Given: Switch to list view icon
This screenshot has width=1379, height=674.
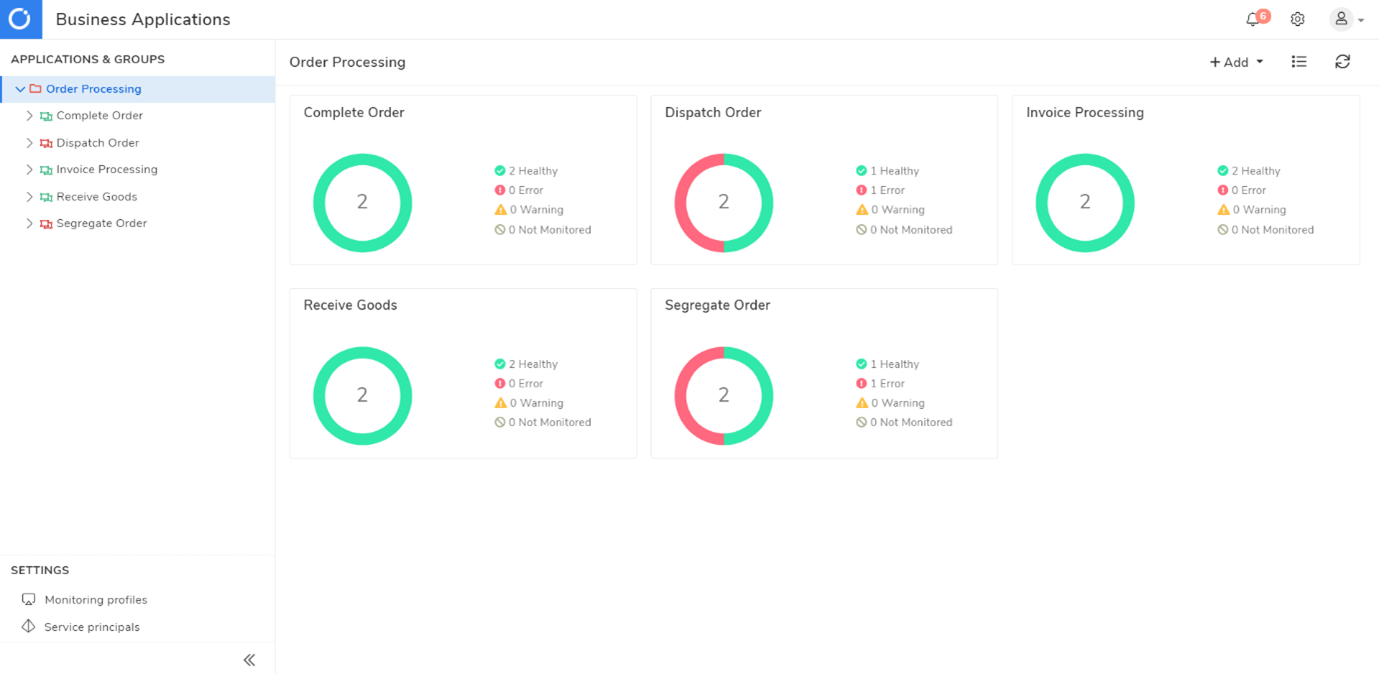Looking at the screenshot, I should (x=1298, y=62).
